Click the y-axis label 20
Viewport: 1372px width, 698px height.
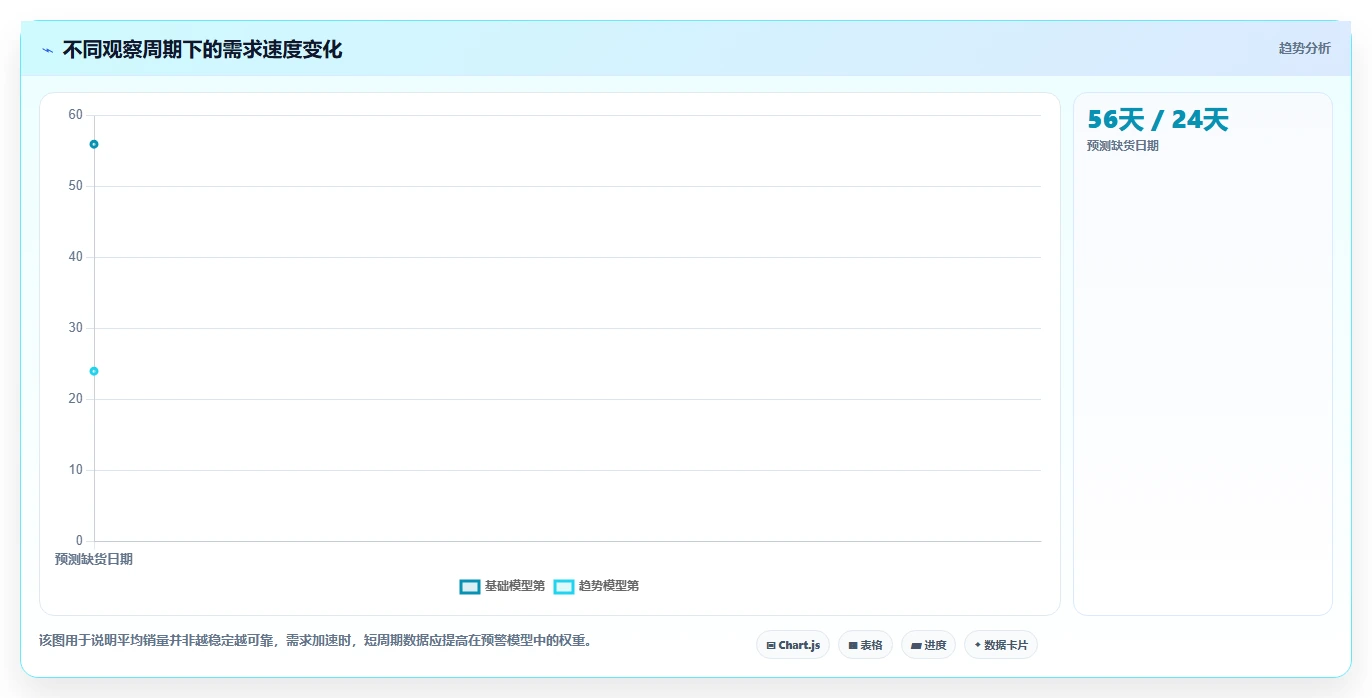76,399
